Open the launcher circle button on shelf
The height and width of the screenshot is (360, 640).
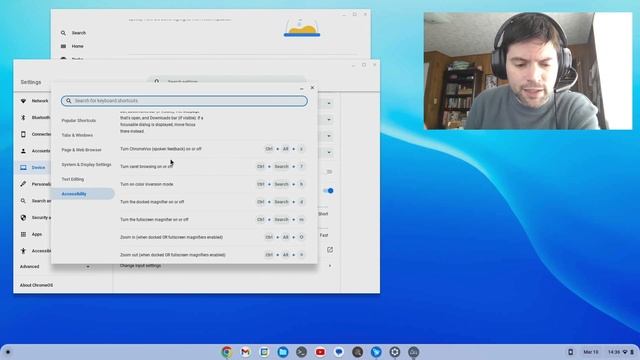click(8, 352)
